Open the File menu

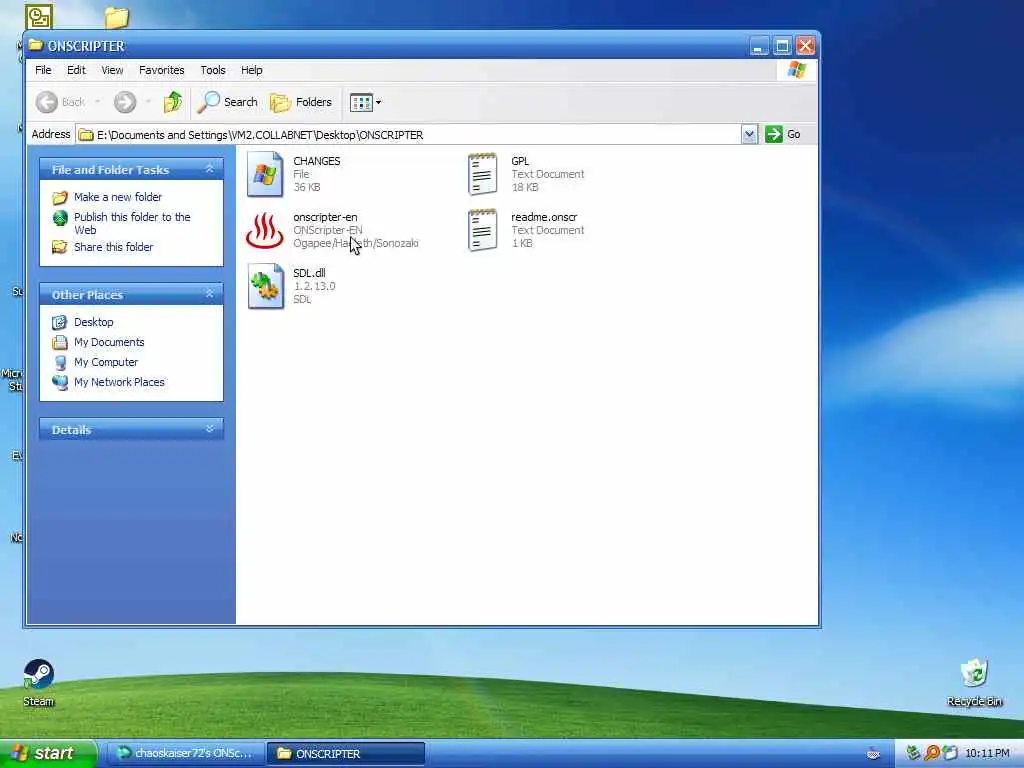coord(43,70)
